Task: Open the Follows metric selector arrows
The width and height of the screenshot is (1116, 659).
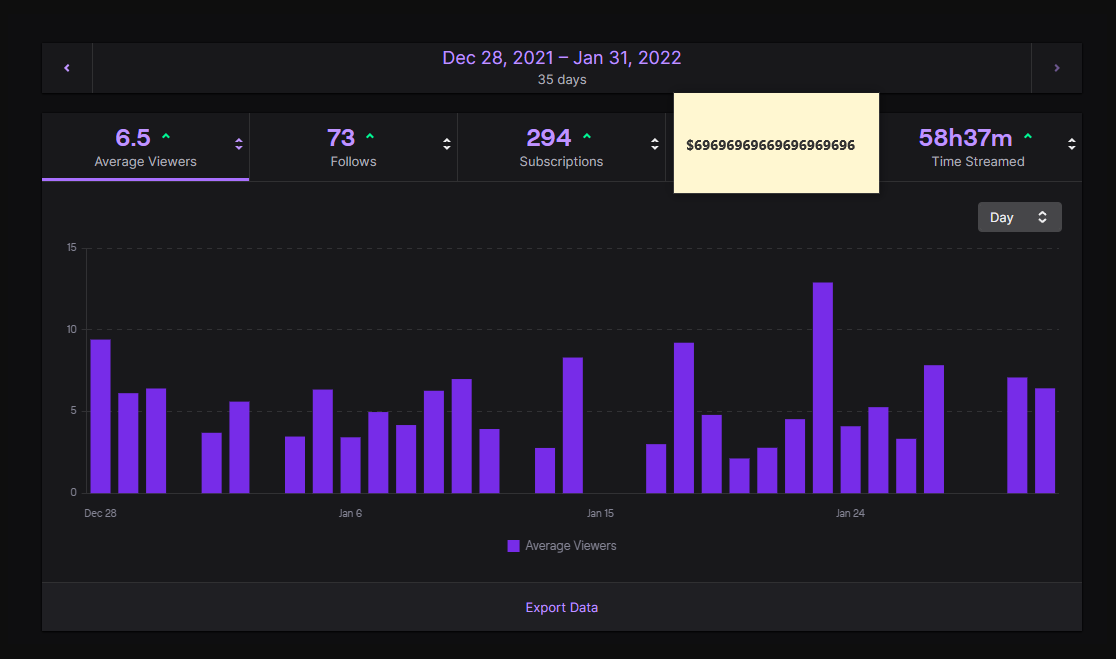Action: click(447, 144)
